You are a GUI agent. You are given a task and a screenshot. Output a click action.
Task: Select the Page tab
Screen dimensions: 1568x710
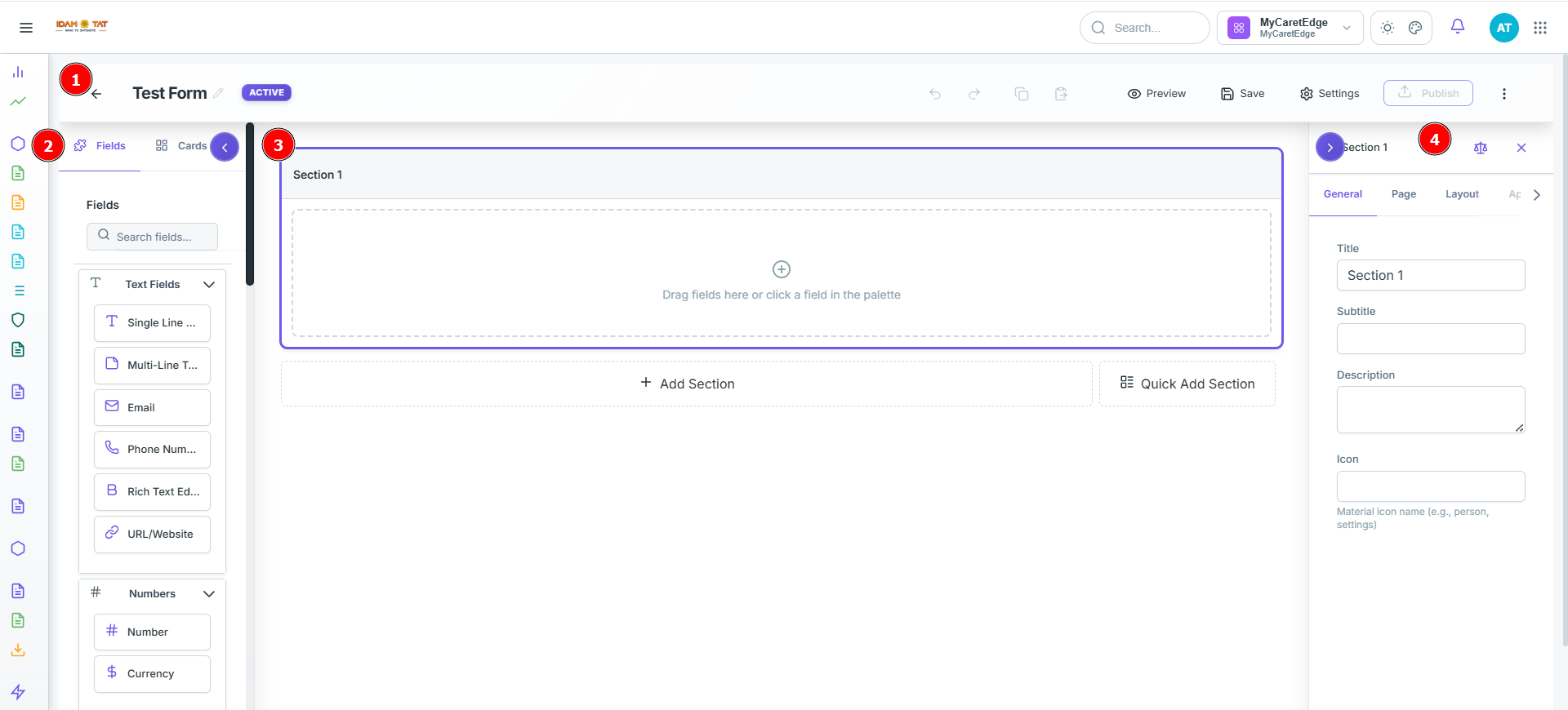click(1404, 194)
